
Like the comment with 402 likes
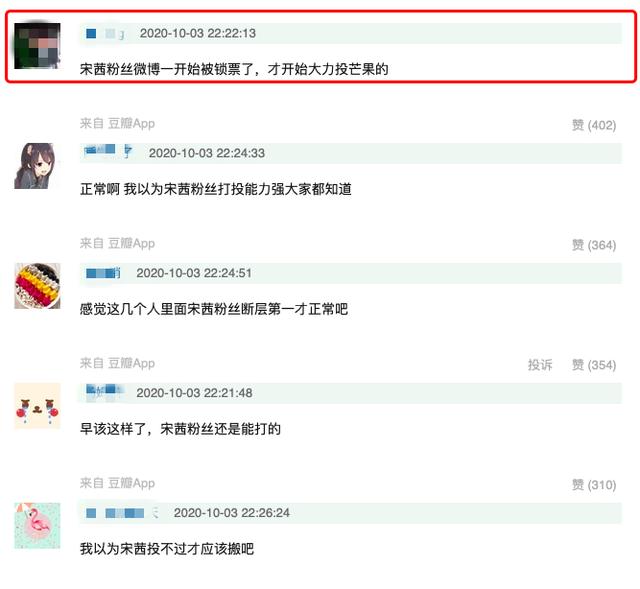click(594, 125)
